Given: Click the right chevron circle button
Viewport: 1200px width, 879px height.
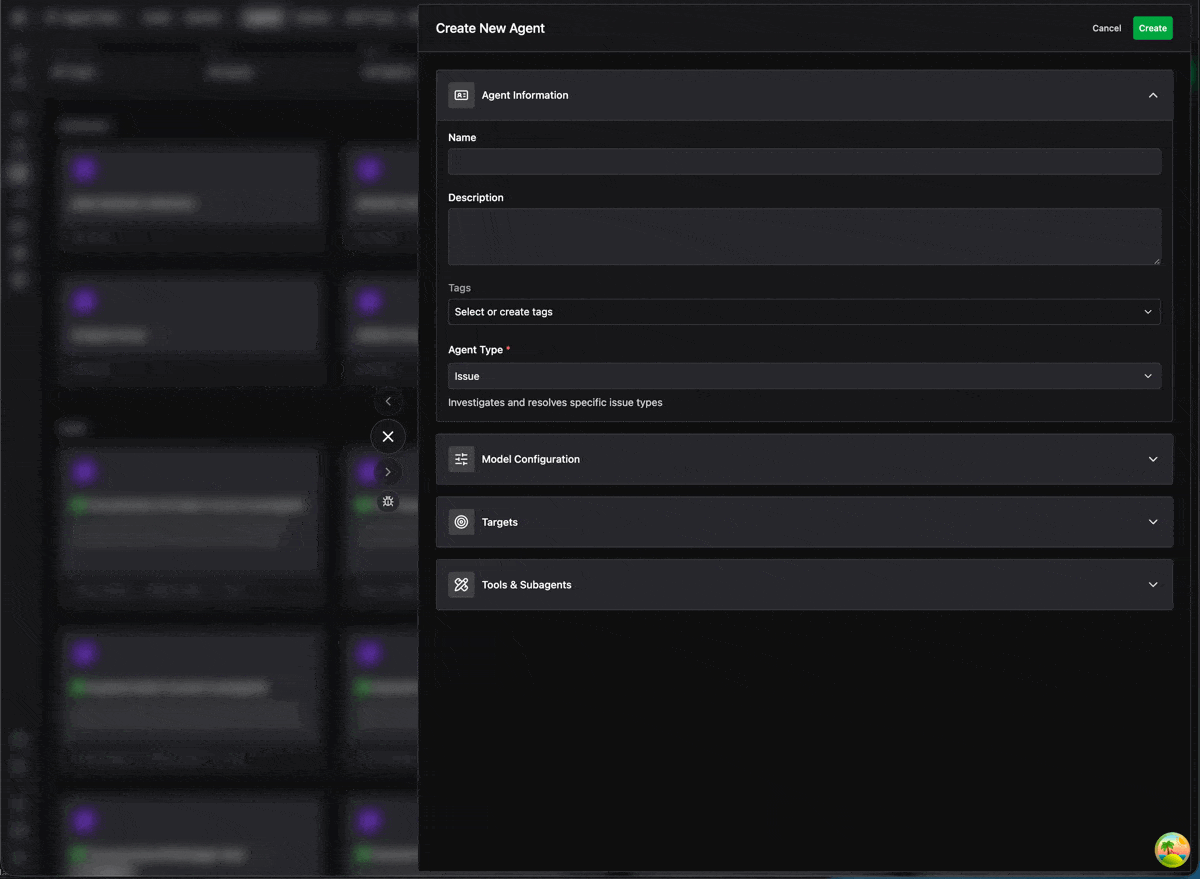Looking at the screenshot, I should [388, 472].
